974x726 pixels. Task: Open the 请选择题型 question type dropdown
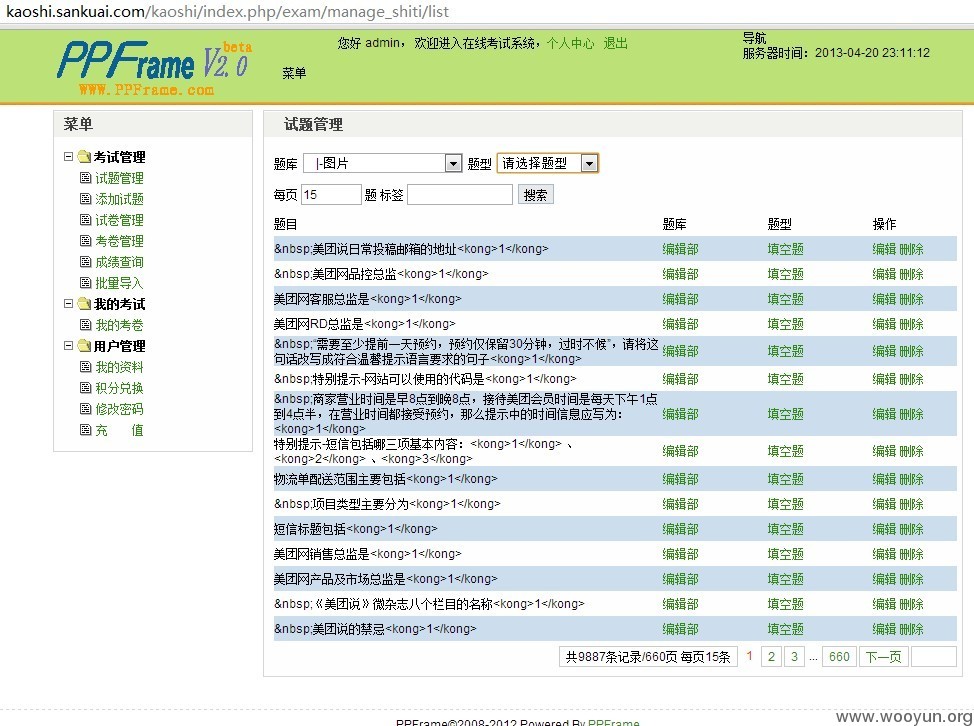coord(547,163)
